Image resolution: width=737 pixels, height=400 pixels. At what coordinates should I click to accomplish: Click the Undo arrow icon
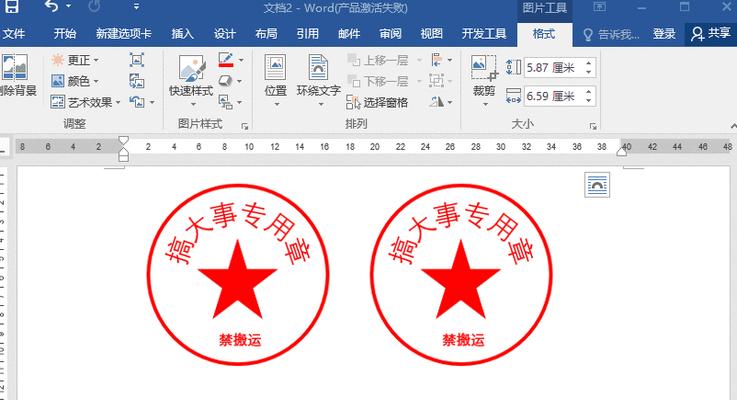51,6
